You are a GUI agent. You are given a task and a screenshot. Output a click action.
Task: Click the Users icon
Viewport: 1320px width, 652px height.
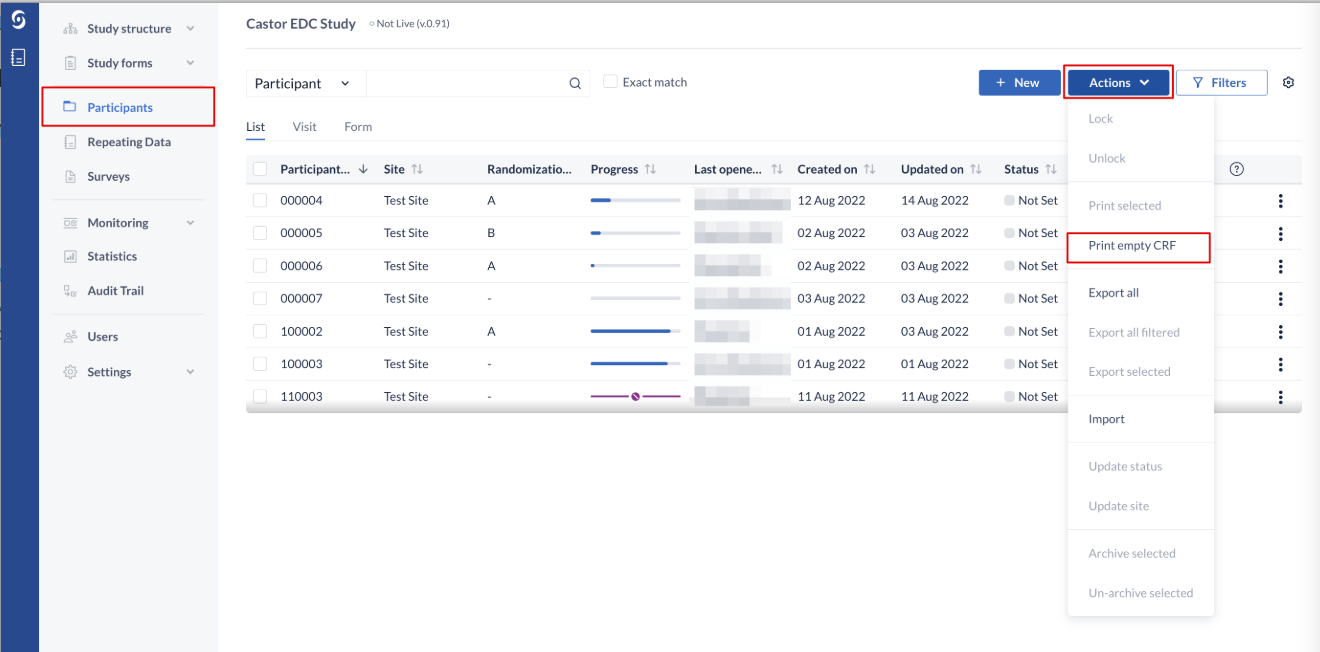pyautogui.click(x=70, y=337)
